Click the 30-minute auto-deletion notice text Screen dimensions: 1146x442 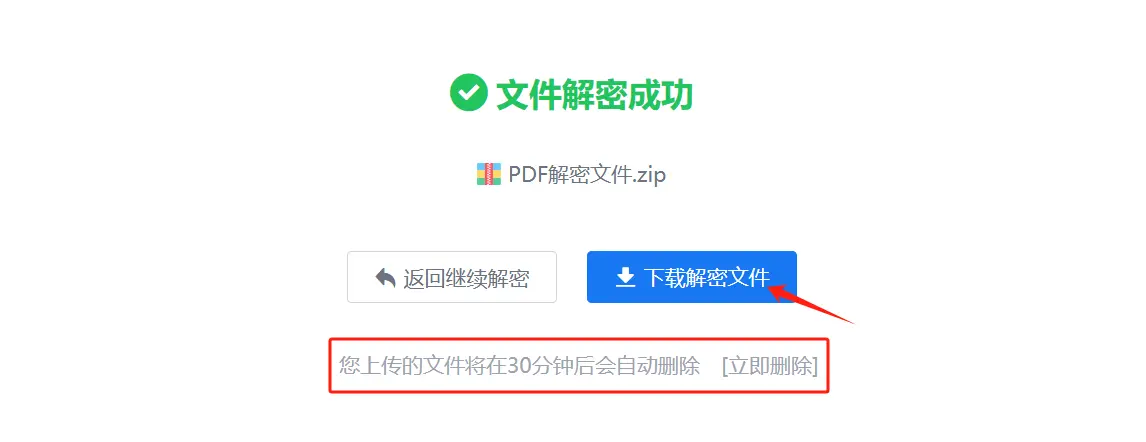point(520,365)
